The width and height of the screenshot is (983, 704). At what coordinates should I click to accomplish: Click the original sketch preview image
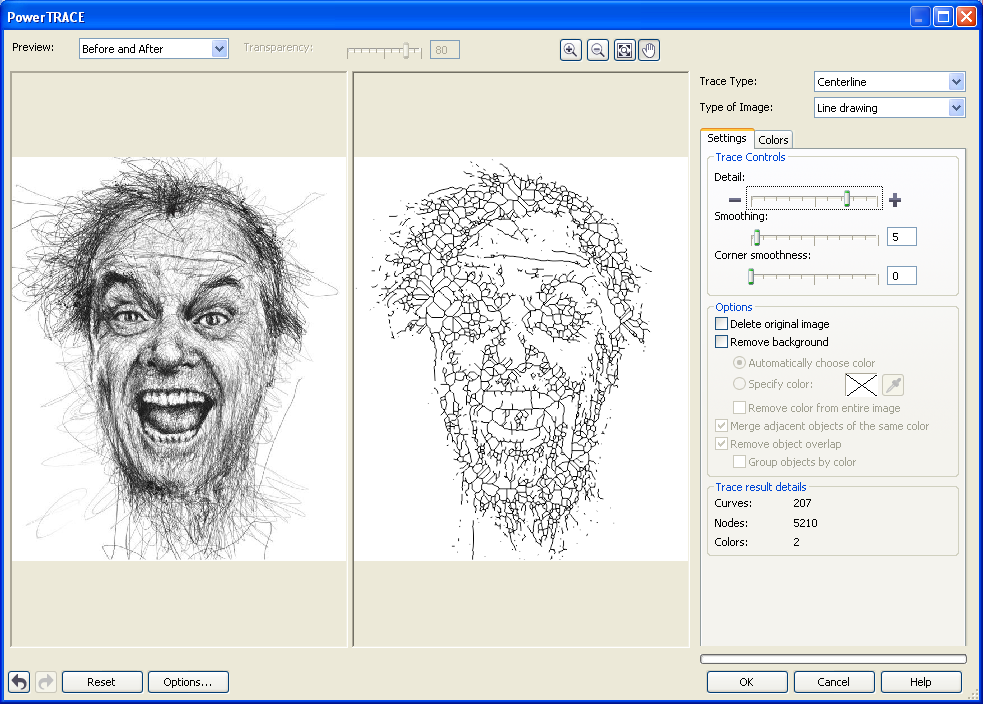pyautogui.click(x=179, y=359)
